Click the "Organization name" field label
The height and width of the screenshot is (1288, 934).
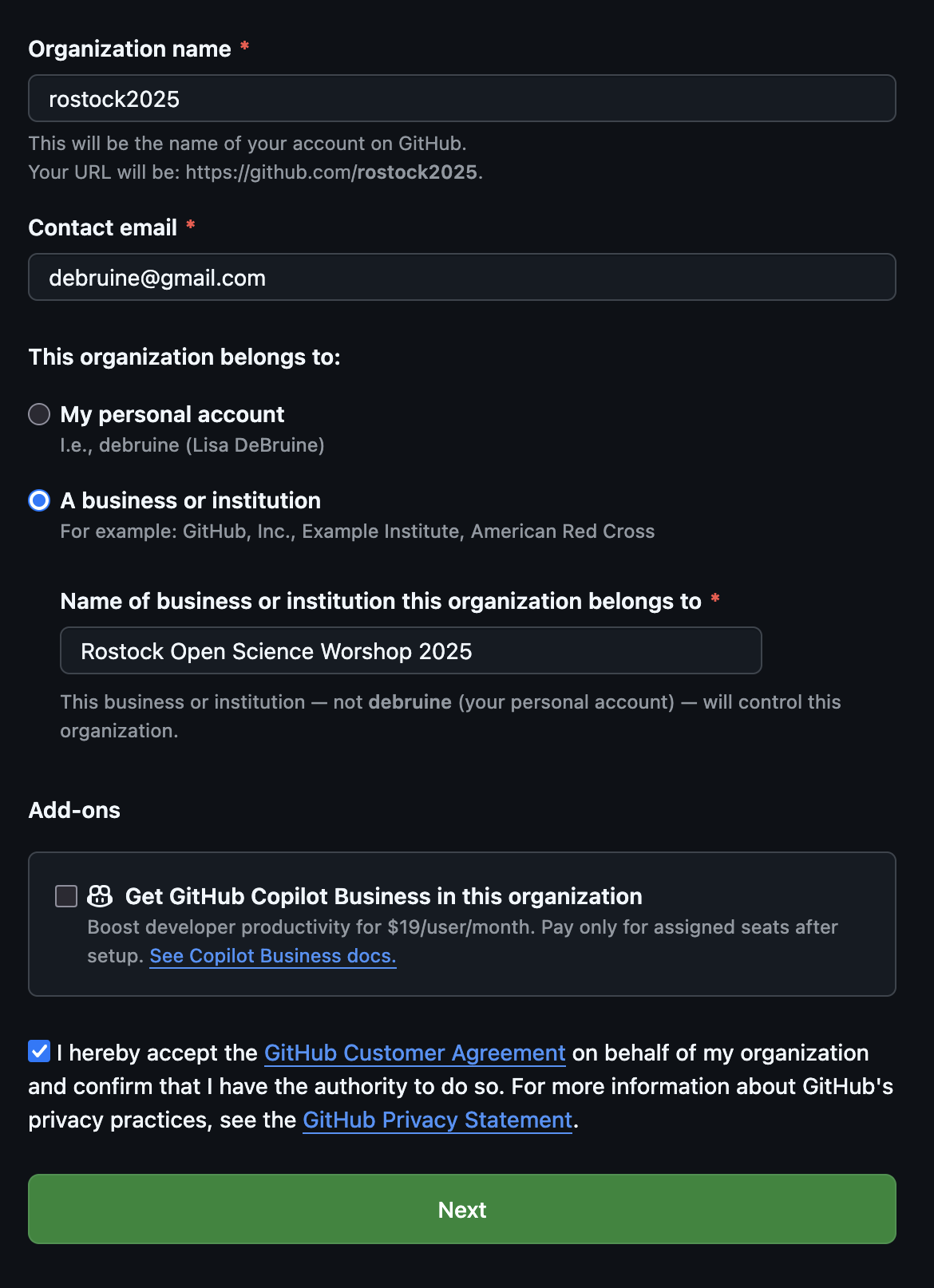click(129, 49)
